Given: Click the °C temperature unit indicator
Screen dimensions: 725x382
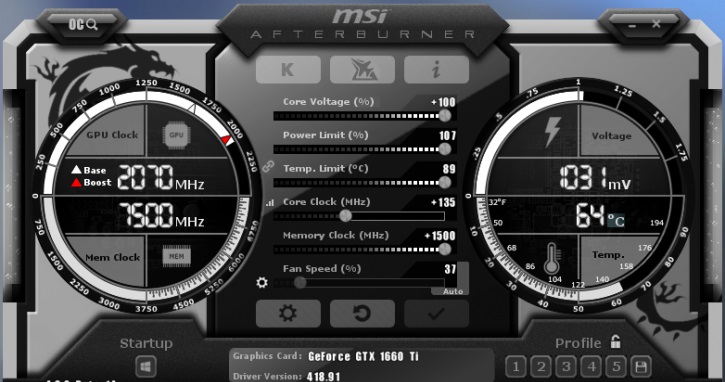Looking at the screenshot, I should [x=616, y=220].
